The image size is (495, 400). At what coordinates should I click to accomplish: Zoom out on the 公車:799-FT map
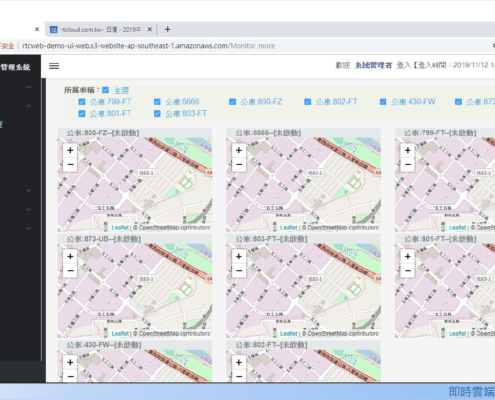(407, 164)
